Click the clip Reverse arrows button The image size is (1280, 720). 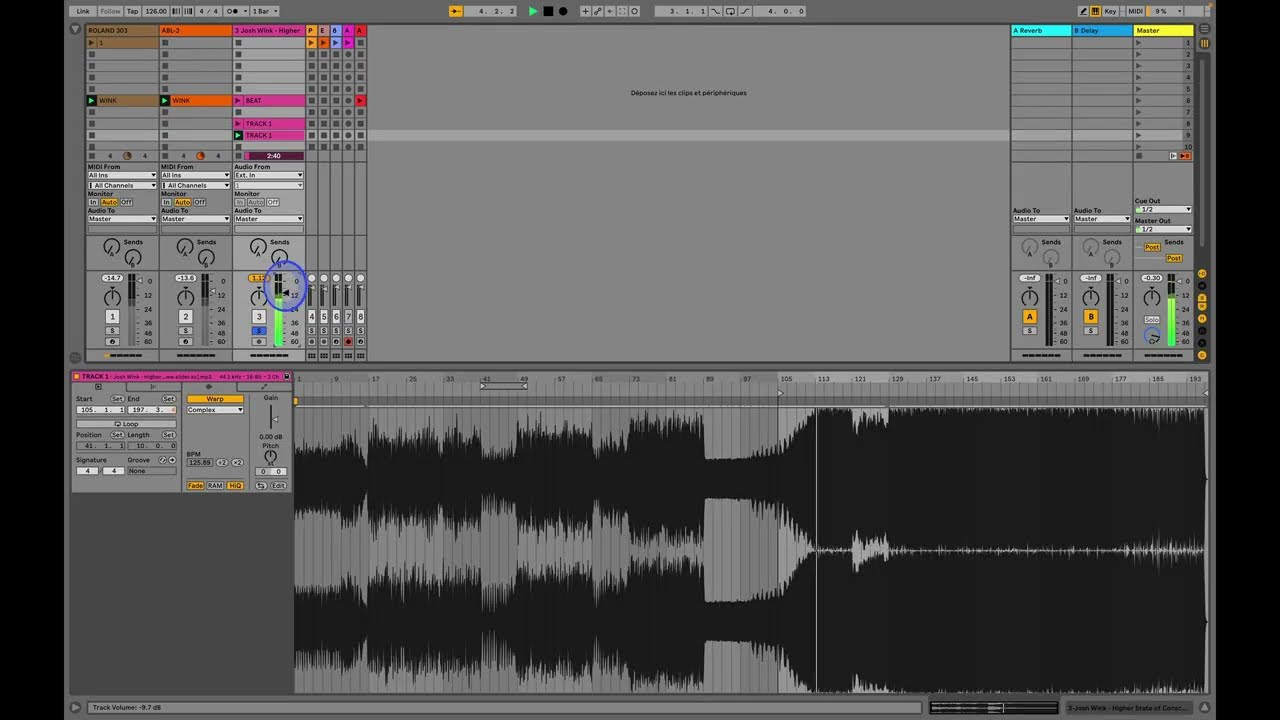point(261,486)
